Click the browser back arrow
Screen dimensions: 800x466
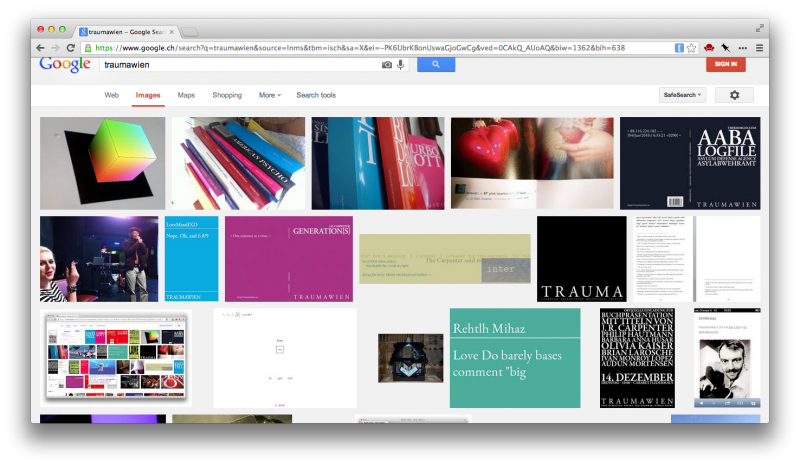[x=41, y=48]
